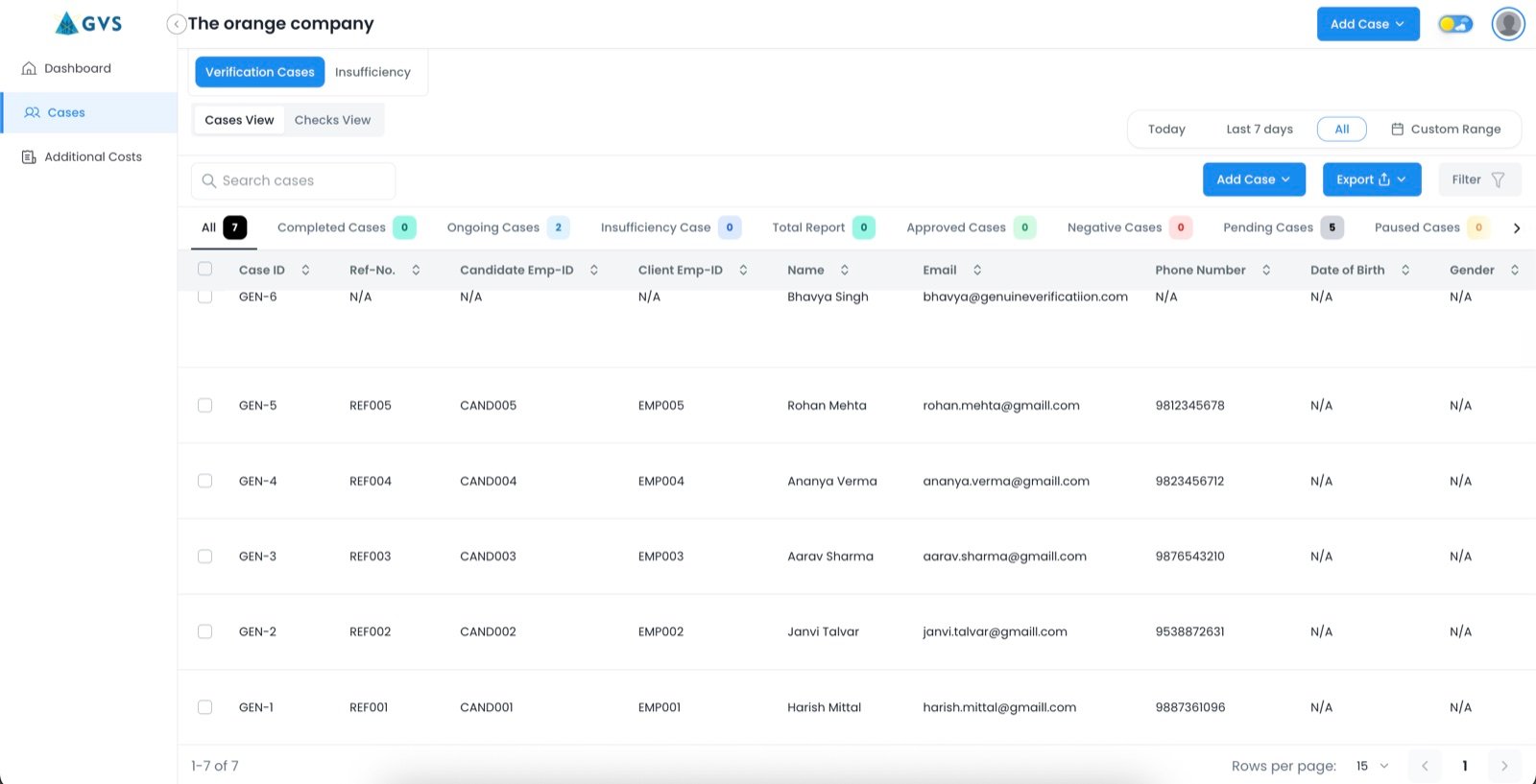Select Checks View
This screenshot has height=784, width=1536.
pos(332,120)
